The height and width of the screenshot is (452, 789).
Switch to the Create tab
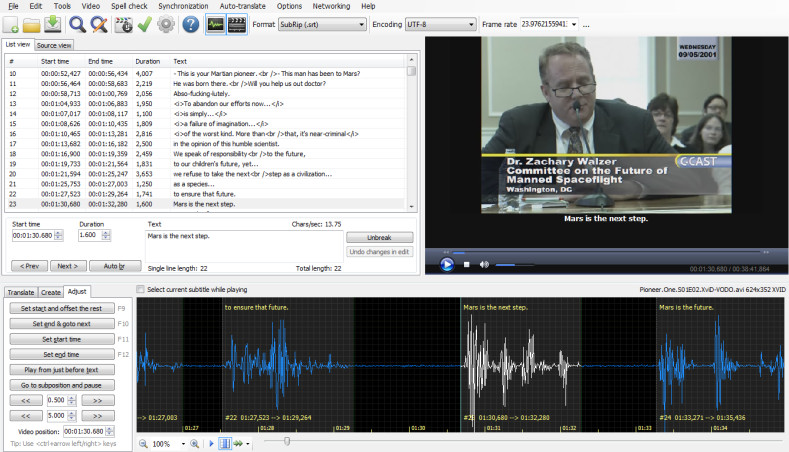pyautogui.click(x=51, y=292)
